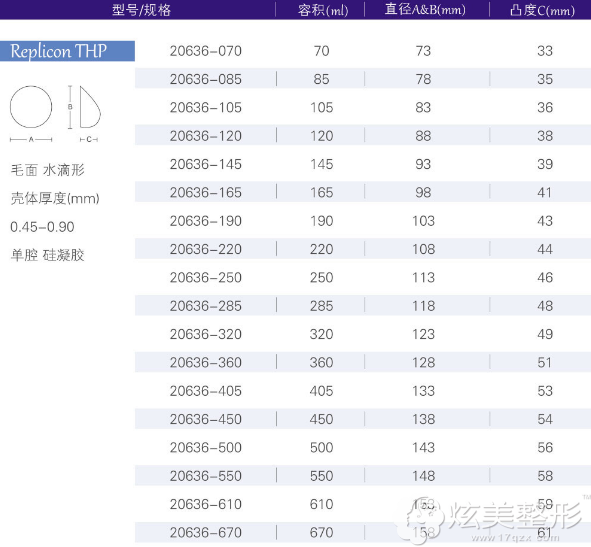Click model number 20636-105
Image resolution: width=591 pixels, height=547 pixels.
tap(205, 107)
